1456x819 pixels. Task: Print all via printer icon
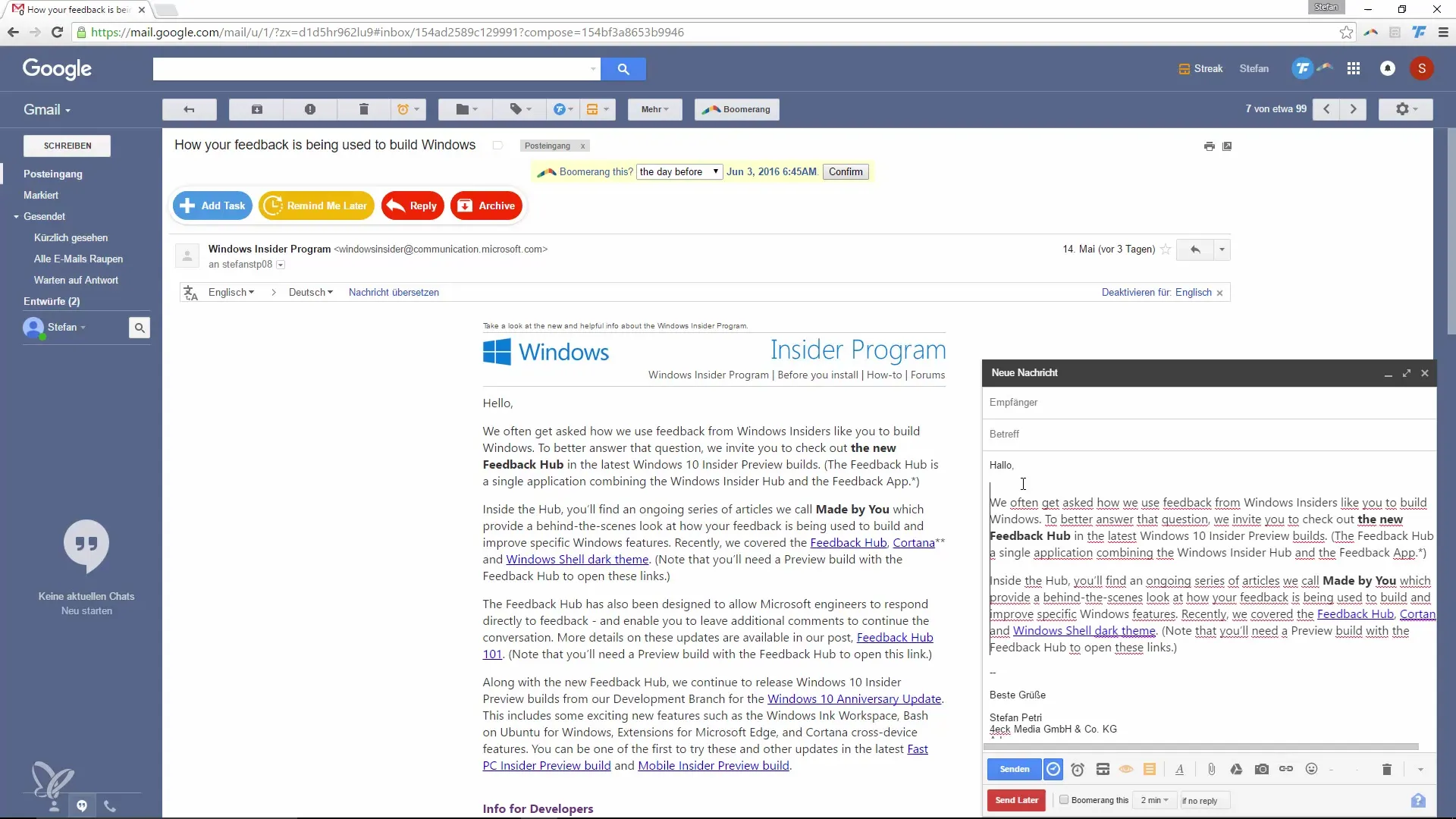[x=1209, y=146]
